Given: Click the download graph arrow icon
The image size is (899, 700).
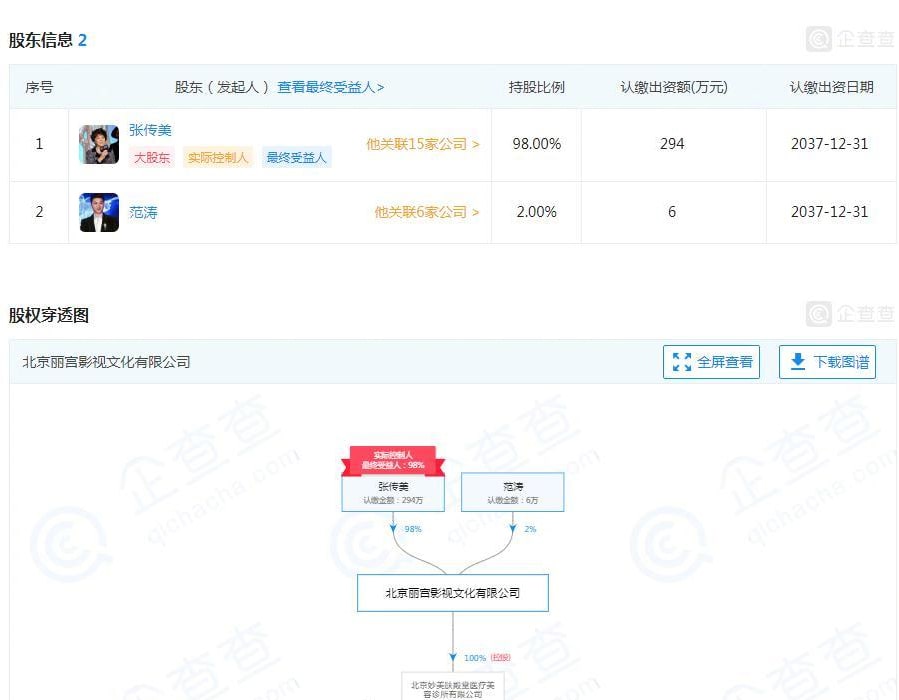Looking at the screenshot, I should tap(798, 362).
